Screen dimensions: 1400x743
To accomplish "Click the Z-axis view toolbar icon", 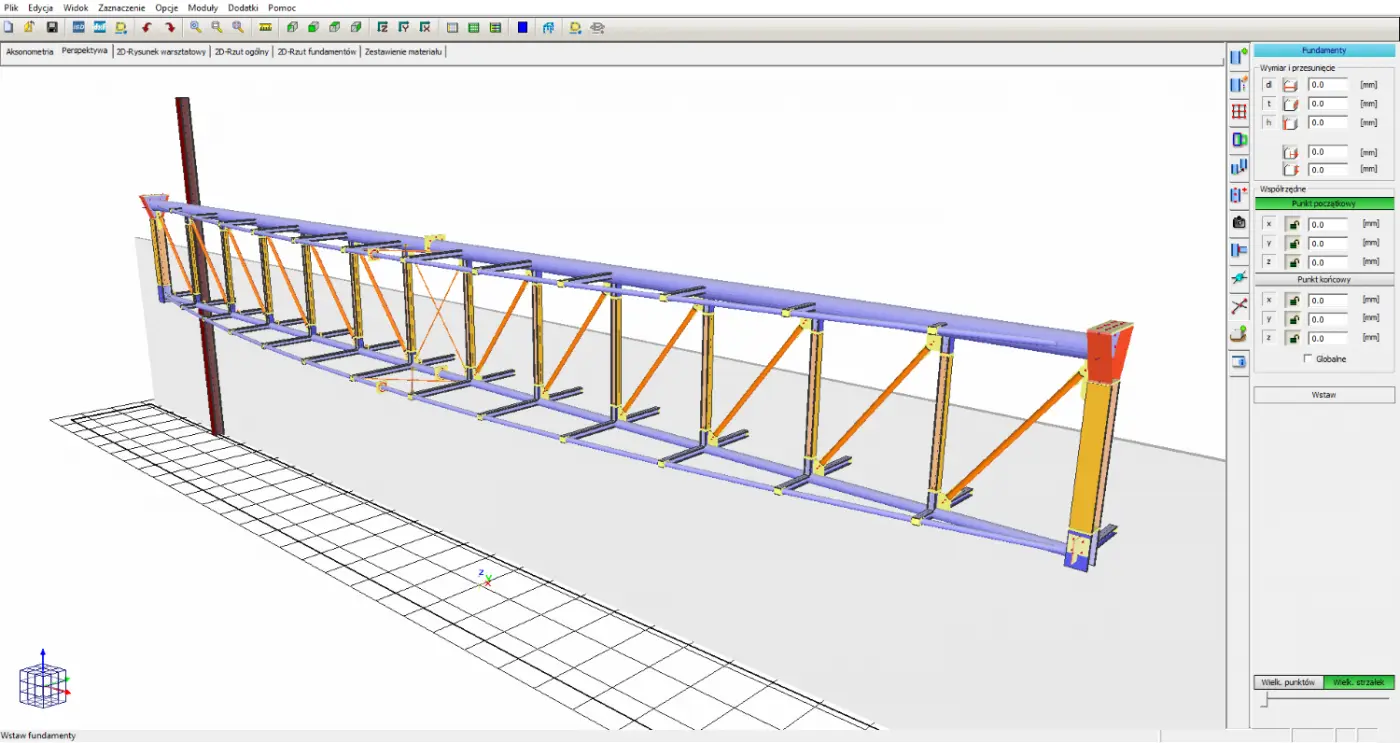I will pyautogui.click(x=383, y=27).
